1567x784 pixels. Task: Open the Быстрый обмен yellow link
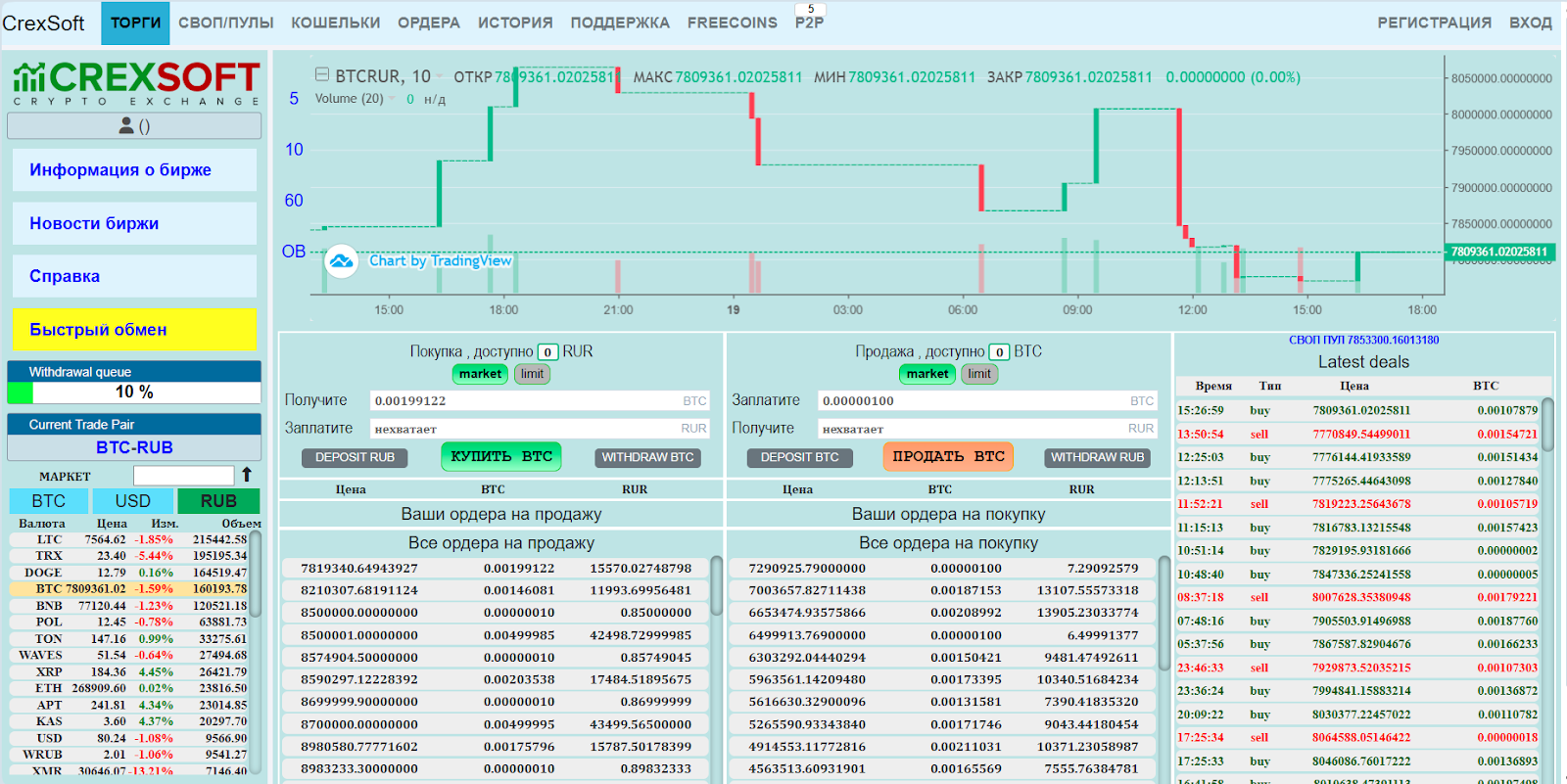point(134,330)
